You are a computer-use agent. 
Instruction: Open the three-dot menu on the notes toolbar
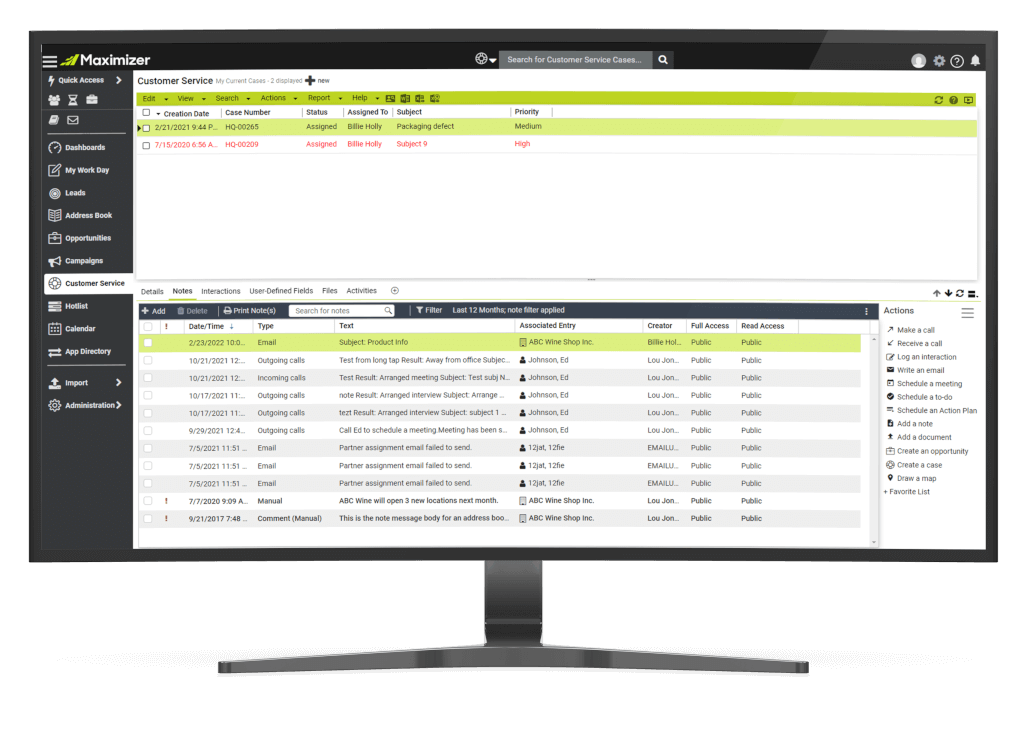coord(866,311)
